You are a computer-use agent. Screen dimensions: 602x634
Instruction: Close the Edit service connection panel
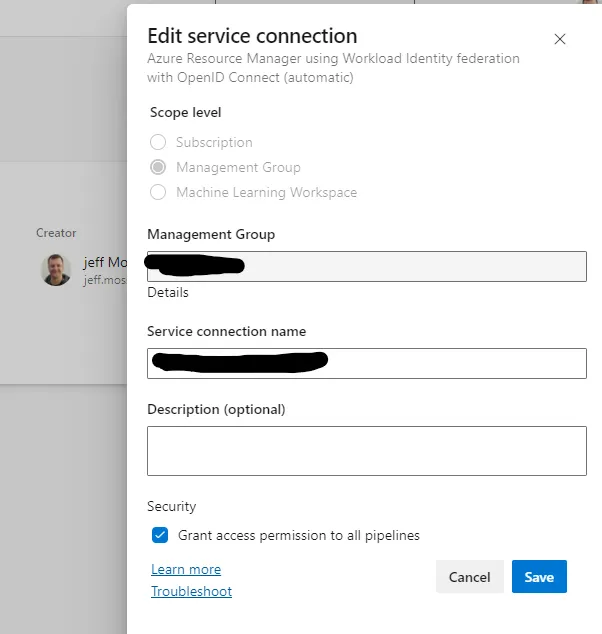(560, 39)
